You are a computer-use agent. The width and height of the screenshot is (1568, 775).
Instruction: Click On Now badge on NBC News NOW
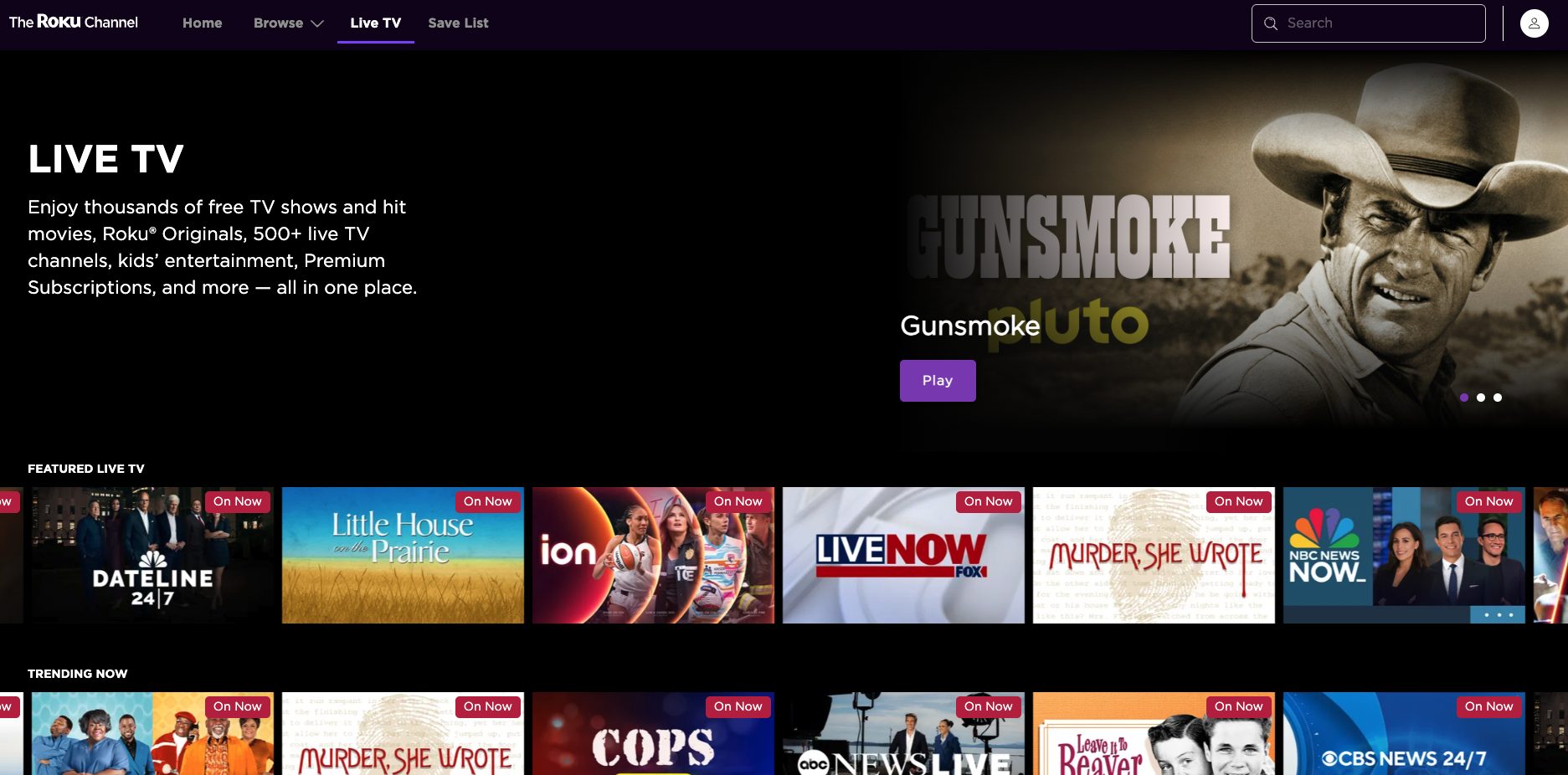(1489, 501)
